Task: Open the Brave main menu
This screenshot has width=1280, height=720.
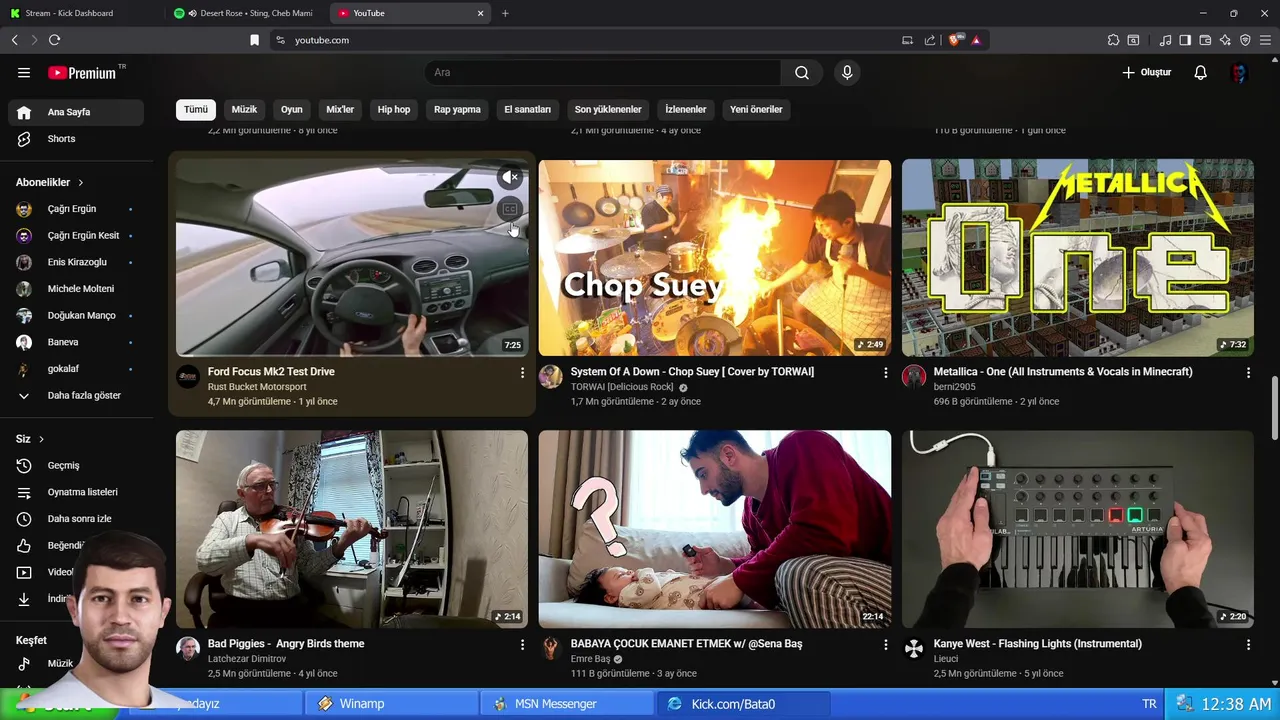Action: point(1265,40)
